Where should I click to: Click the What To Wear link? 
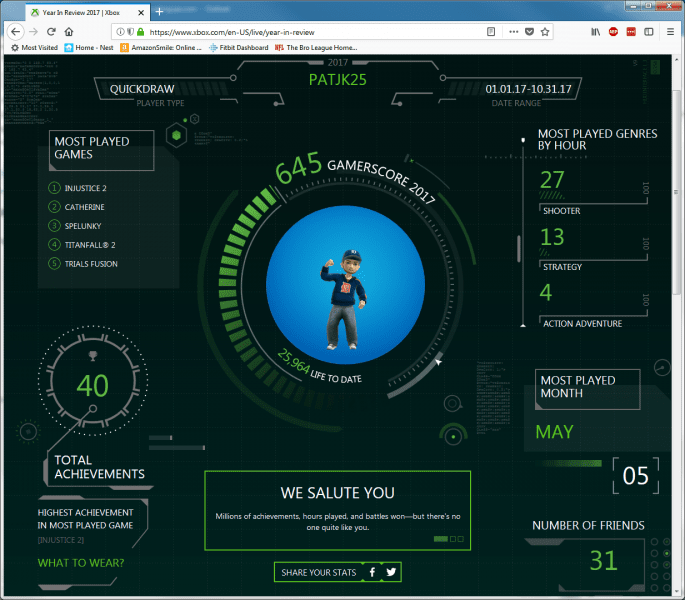pos(81,562)
